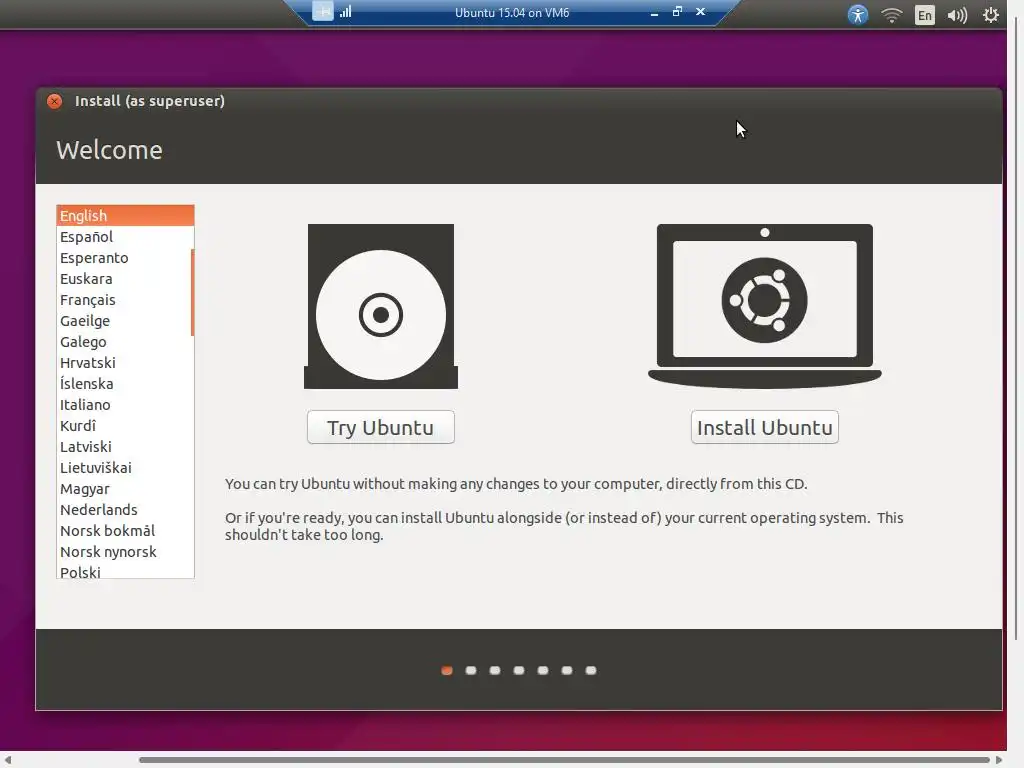Open the En keyboard layout indicator
The height and width of the screenshot is (768, 1024).
point(925,14)
